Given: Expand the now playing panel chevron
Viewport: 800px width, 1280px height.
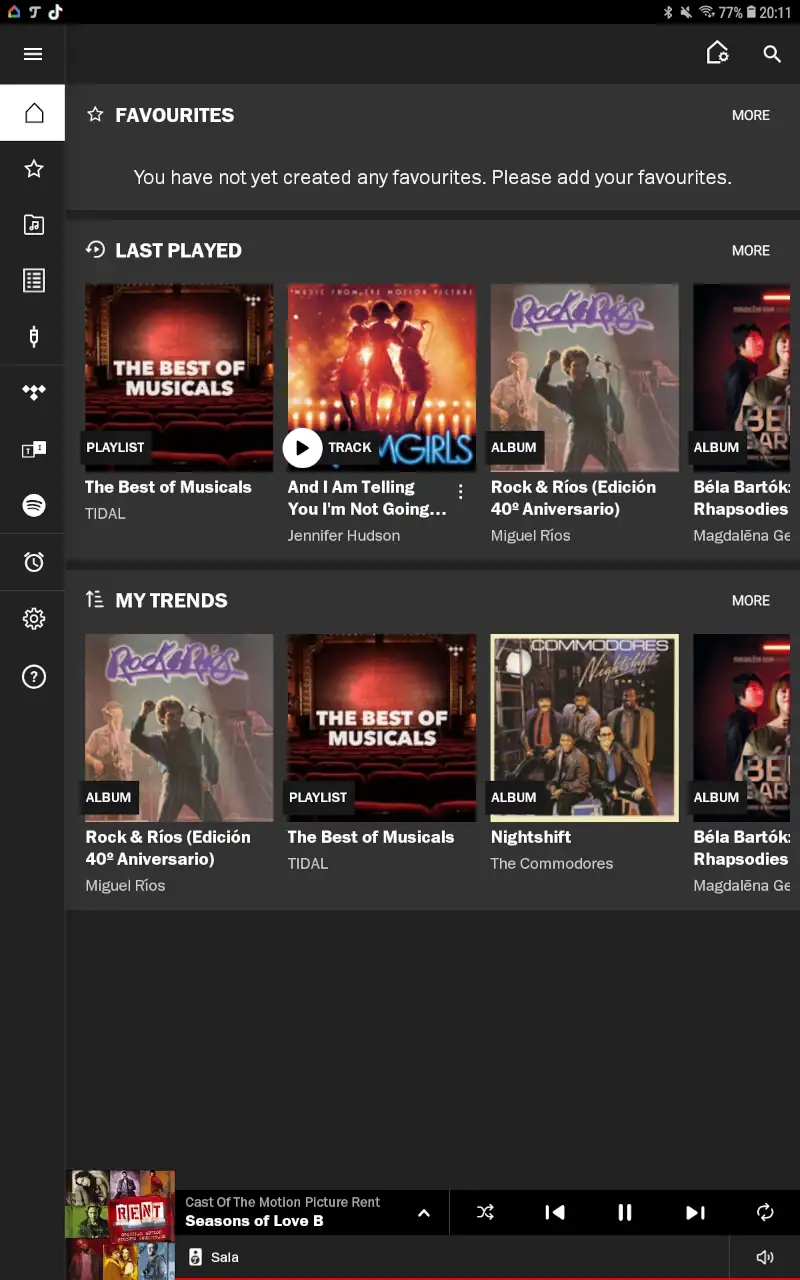Looking at the screenshot, I should [424, 1213].
